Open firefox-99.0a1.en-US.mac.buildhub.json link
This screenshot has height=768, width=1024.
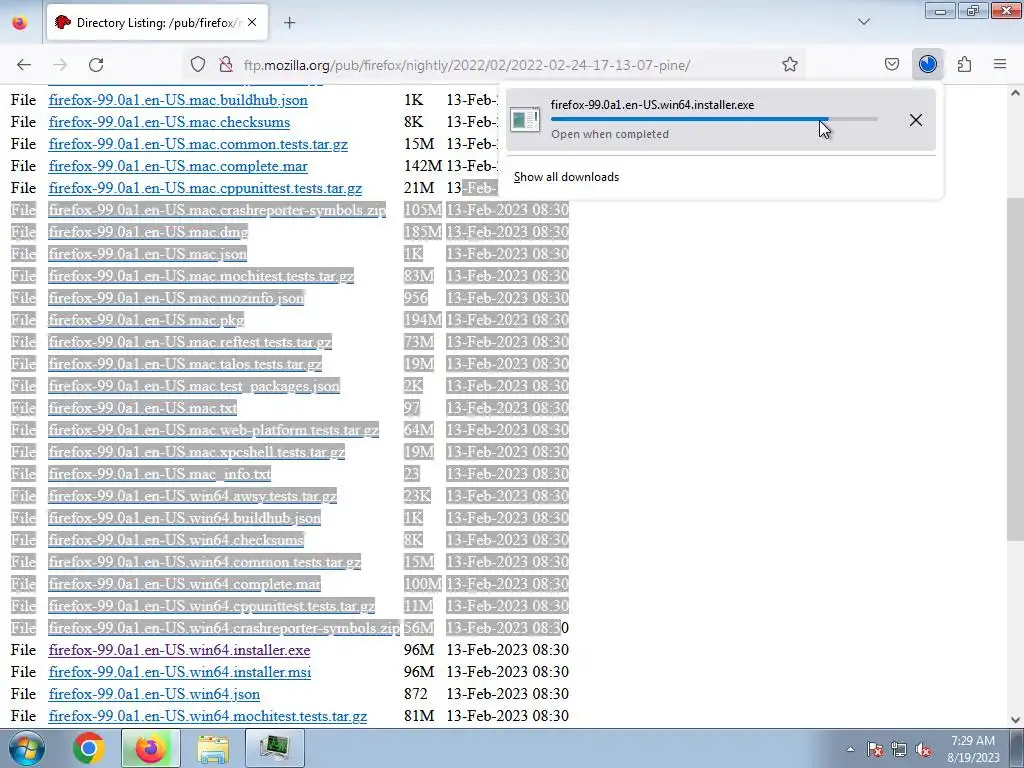178,101
